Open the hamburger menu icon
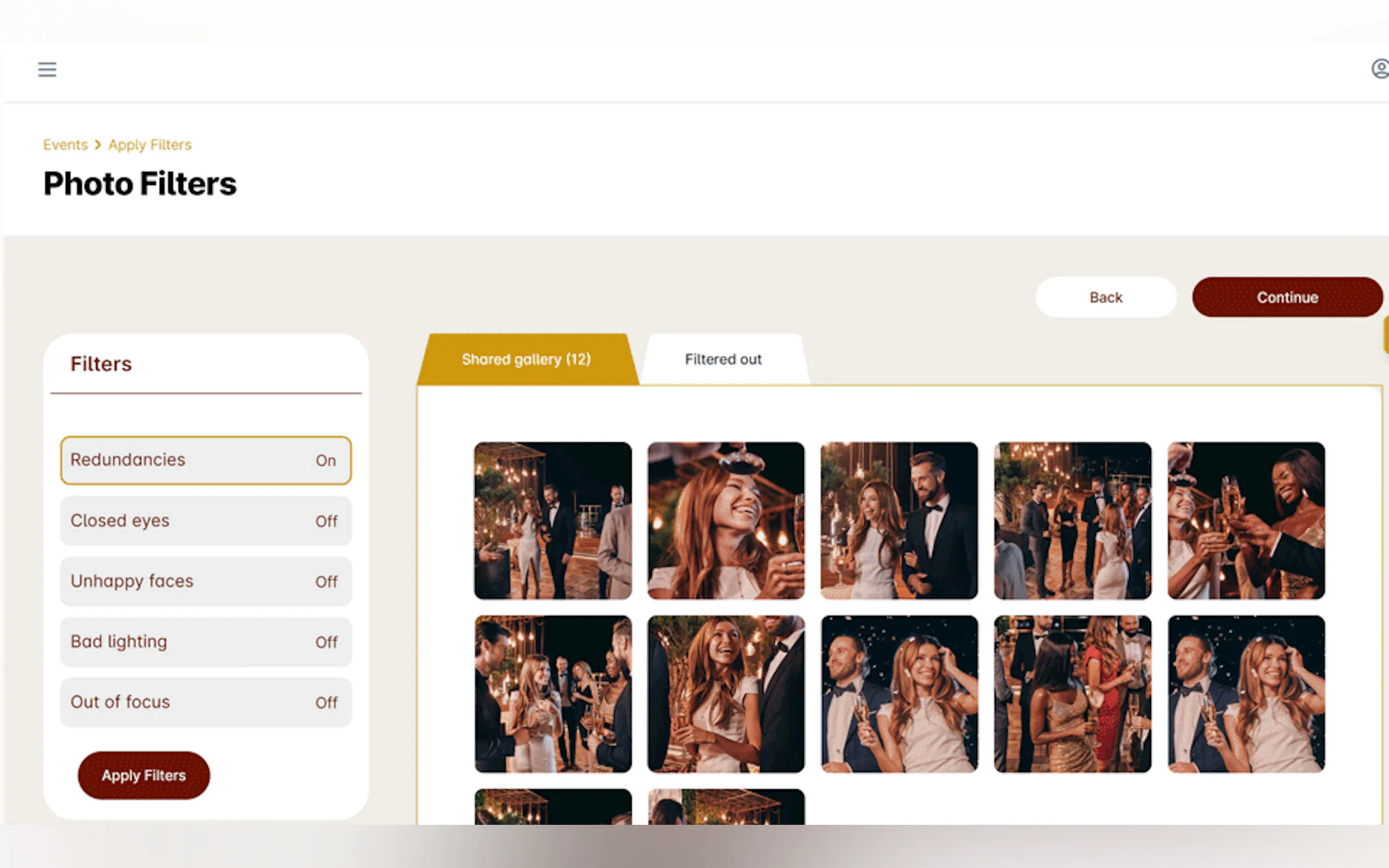This screenshot has height=868, width=1389. 47,69
